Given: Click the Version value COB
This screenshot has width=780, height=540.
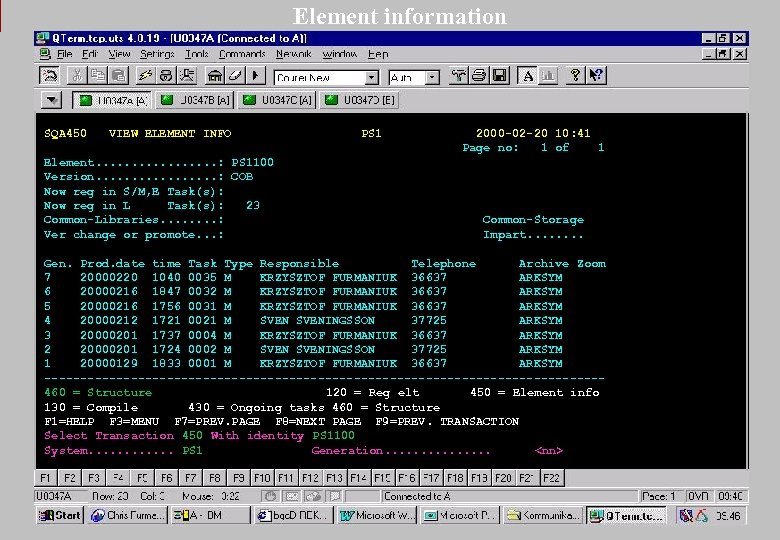Looking at the screenshot, I should (242, 177).
